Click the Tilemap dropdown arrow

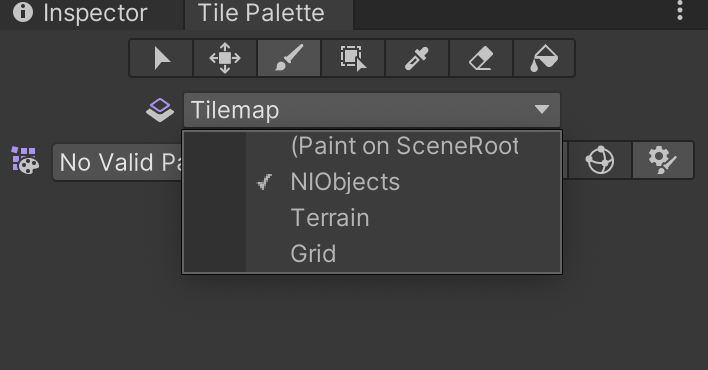tap(541, 109)
